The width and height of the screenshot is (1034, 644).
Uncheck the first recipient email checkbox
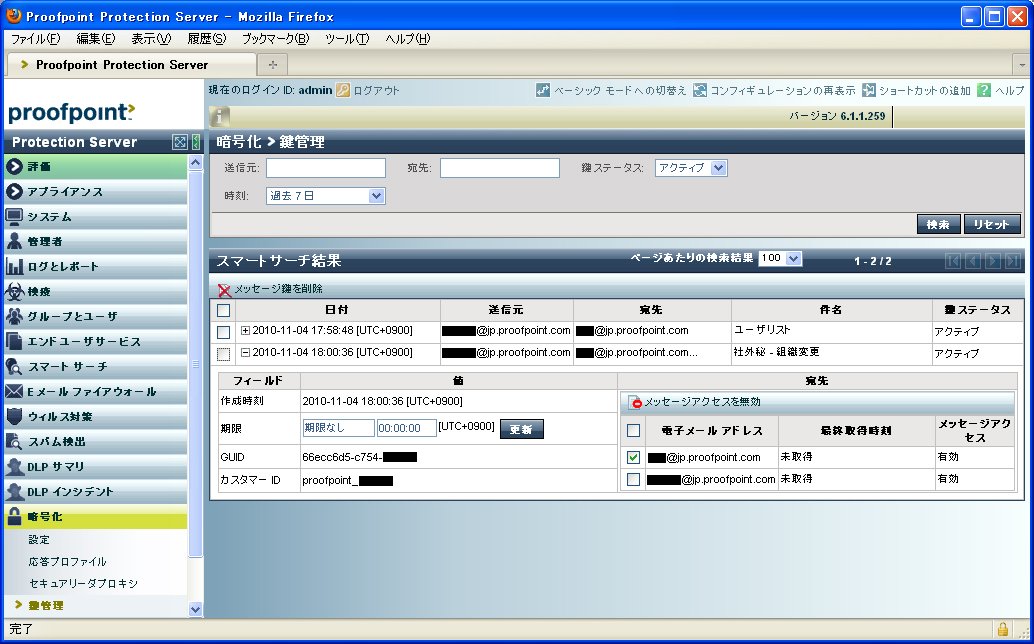[633, 457]
